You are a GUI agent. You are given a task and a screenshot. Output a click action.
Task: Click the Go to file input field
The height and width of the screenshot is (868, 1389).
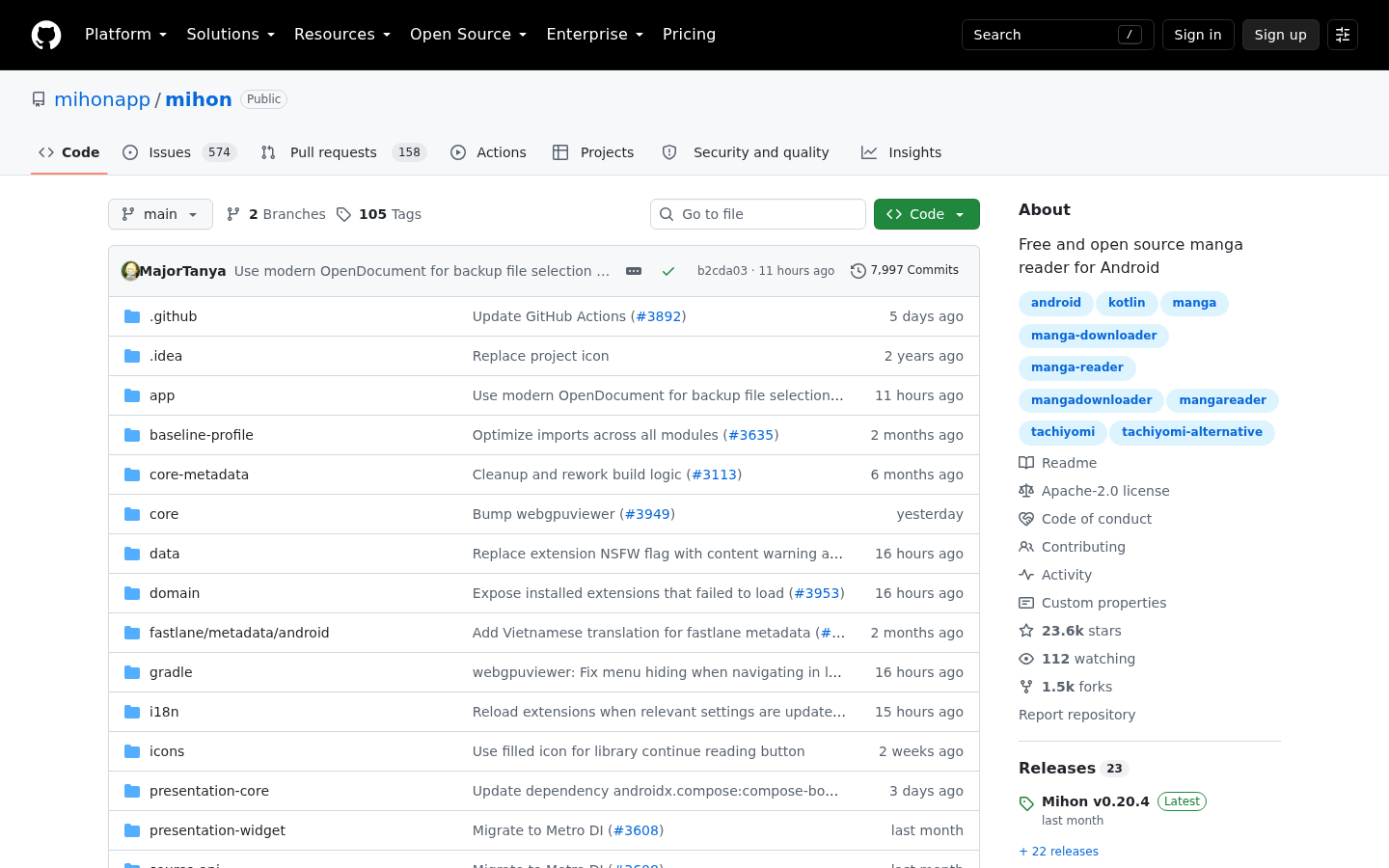(758, 214)
